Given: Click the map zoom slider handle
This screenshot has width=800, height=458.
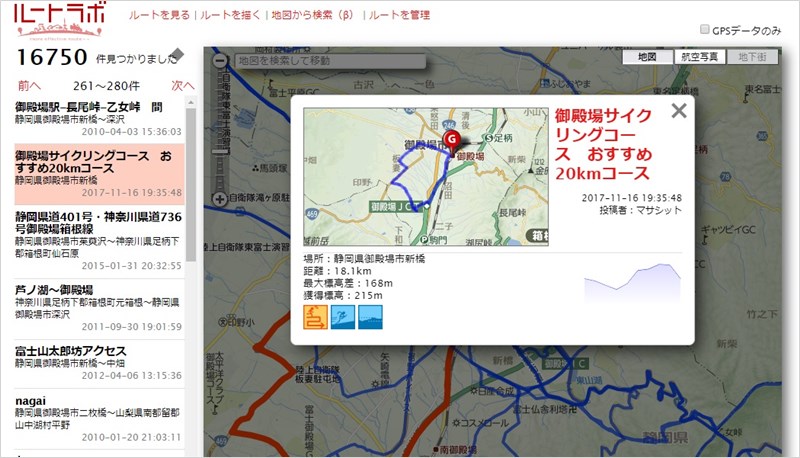Looking at the screenshot, I should (220, 151).
